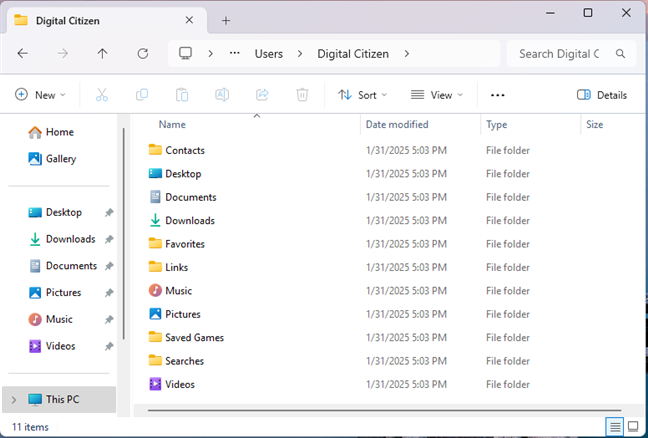The image size is (648, 438).
Task: Toggle the Details pane
Action: (602, 95)
